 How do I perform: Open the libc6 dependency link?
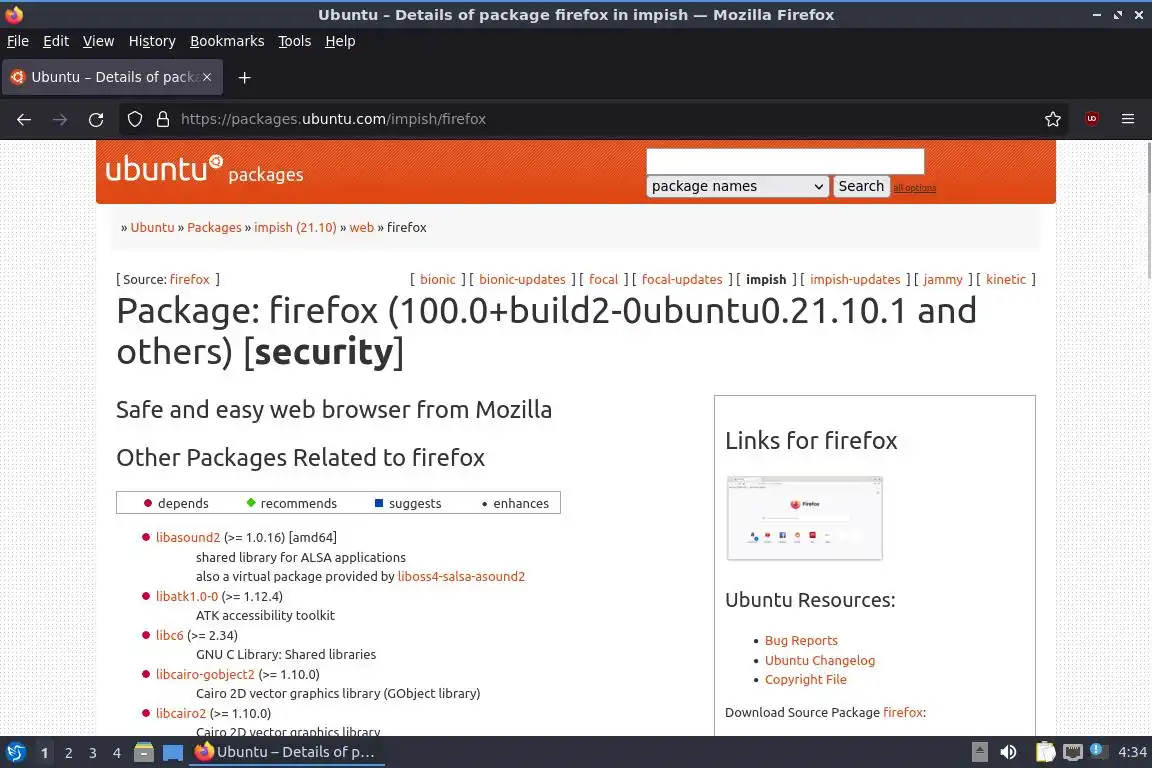170,635
